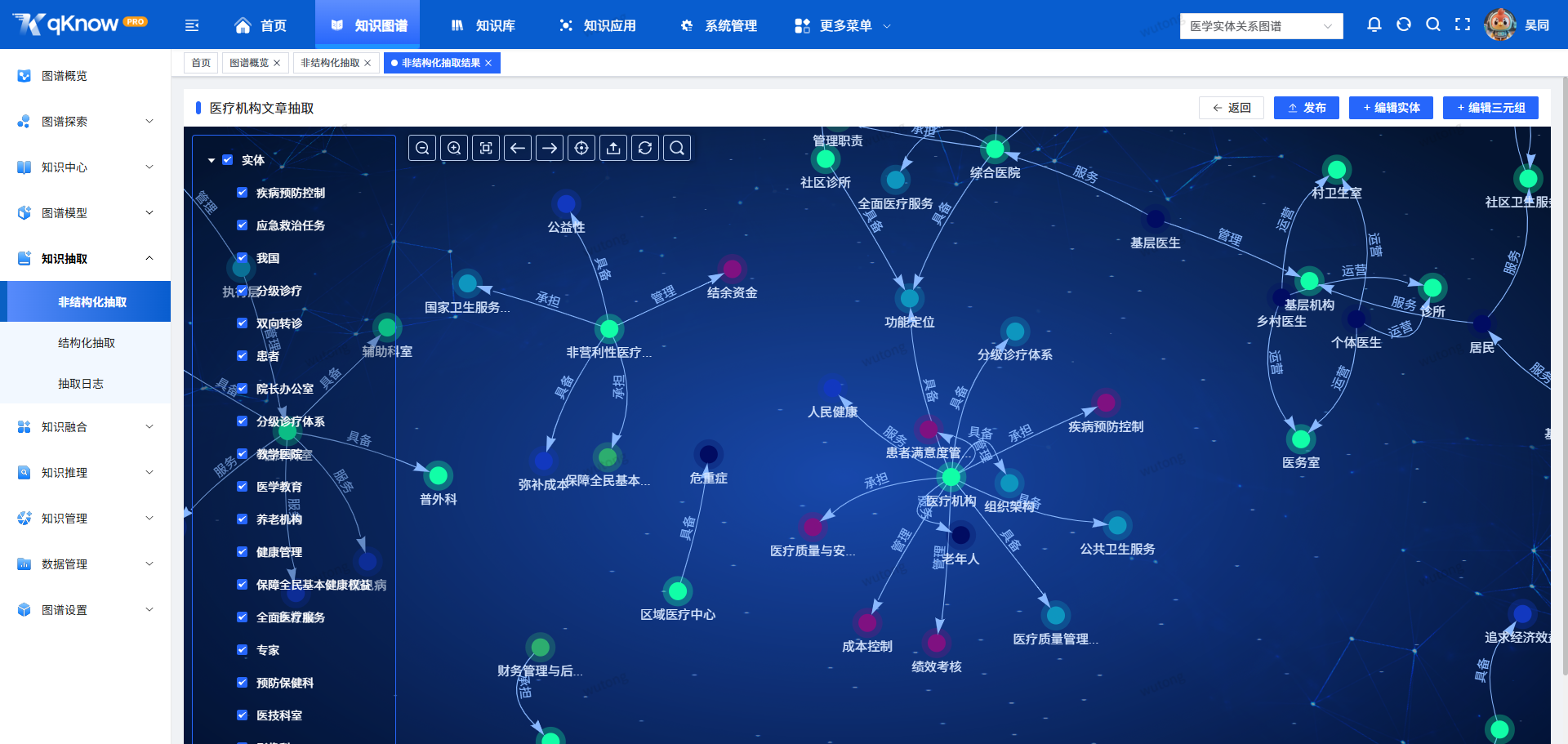
Task: Close the 图谱概览 tab
Action: [277, 63]
